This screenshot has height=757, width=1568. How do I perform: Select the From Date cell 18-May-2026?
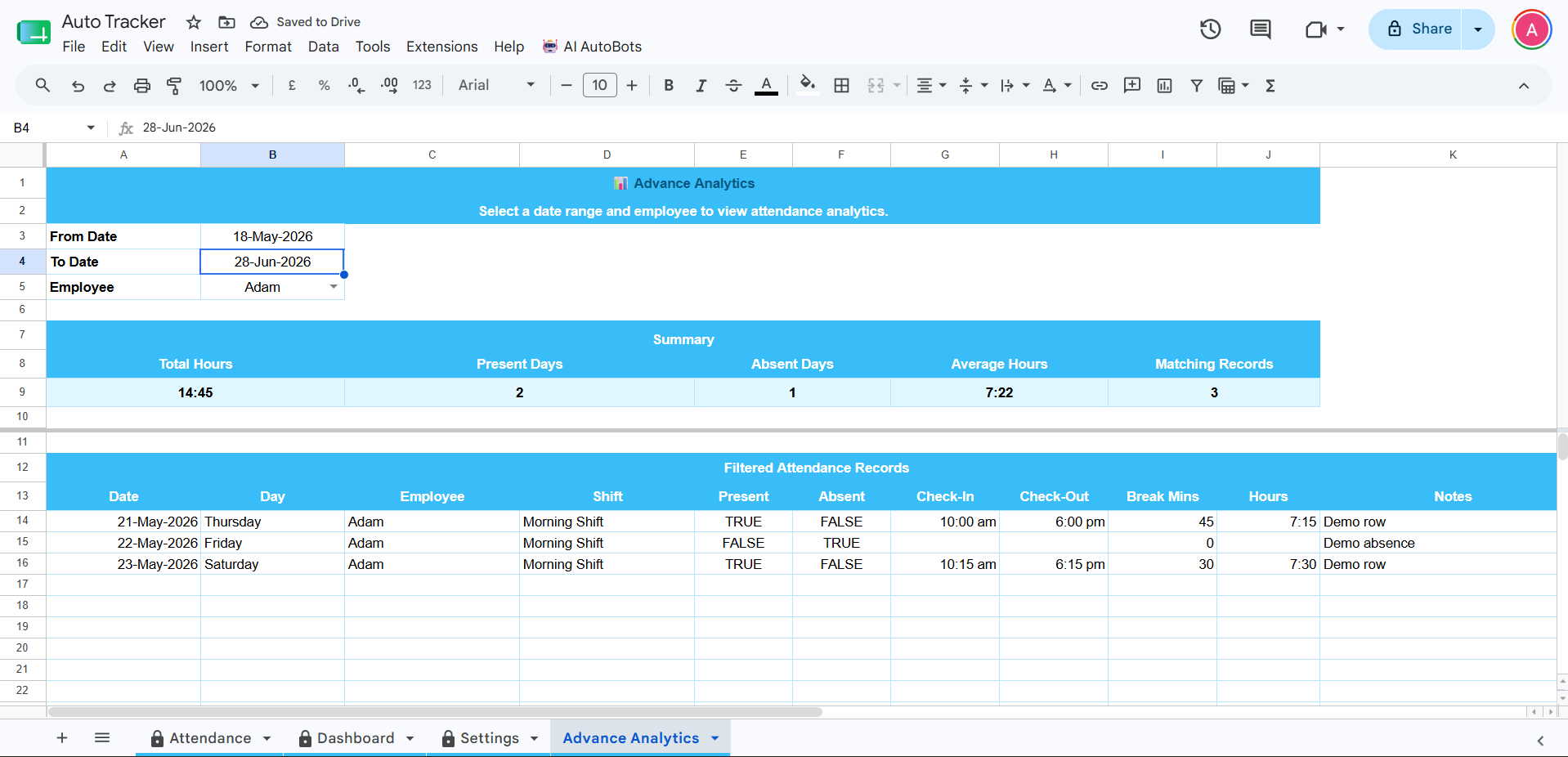(x=272, y=236)
